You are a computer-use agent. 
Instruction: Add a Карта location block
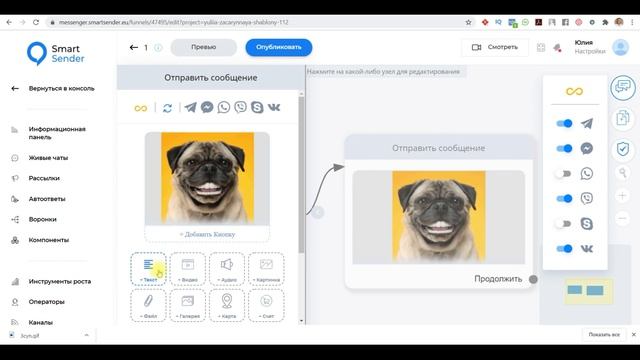(227, 305)
